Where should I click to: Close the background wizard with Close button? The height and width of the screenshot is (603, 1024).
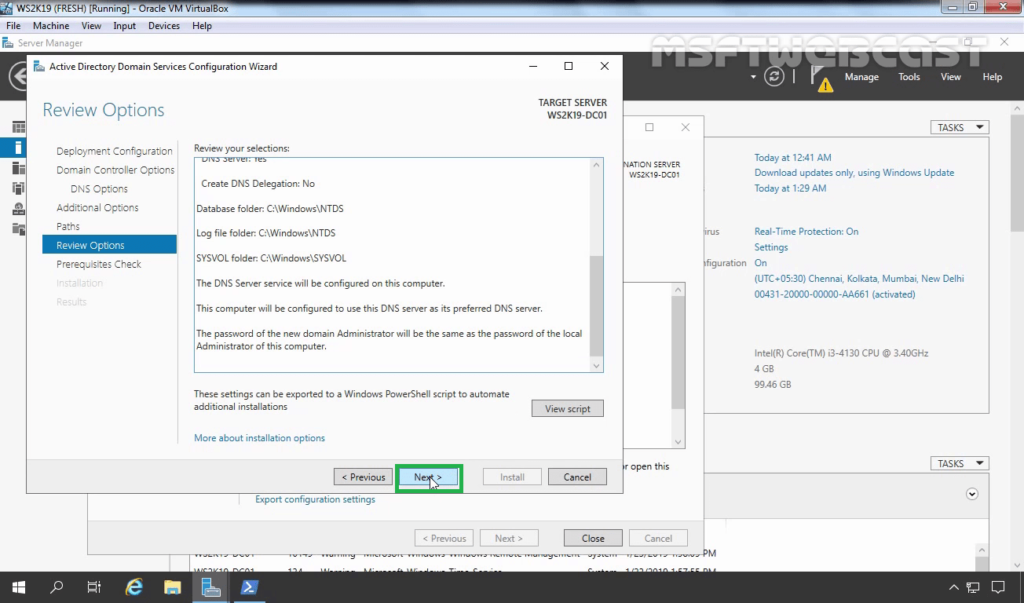[593, 538]
